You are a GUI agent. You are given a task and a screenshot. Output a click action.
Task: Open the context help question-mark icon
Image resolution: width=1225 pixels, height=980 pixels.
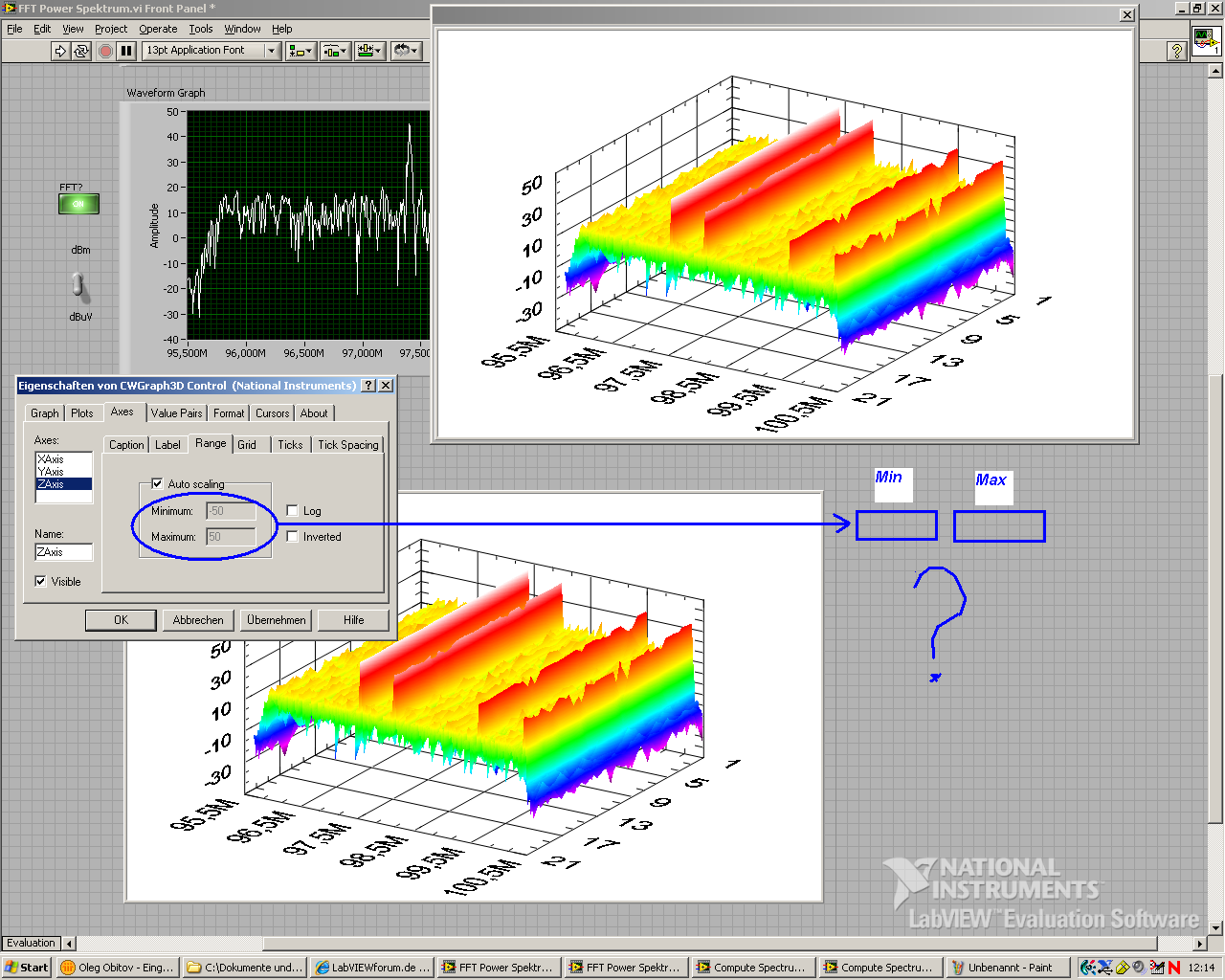1177,51
